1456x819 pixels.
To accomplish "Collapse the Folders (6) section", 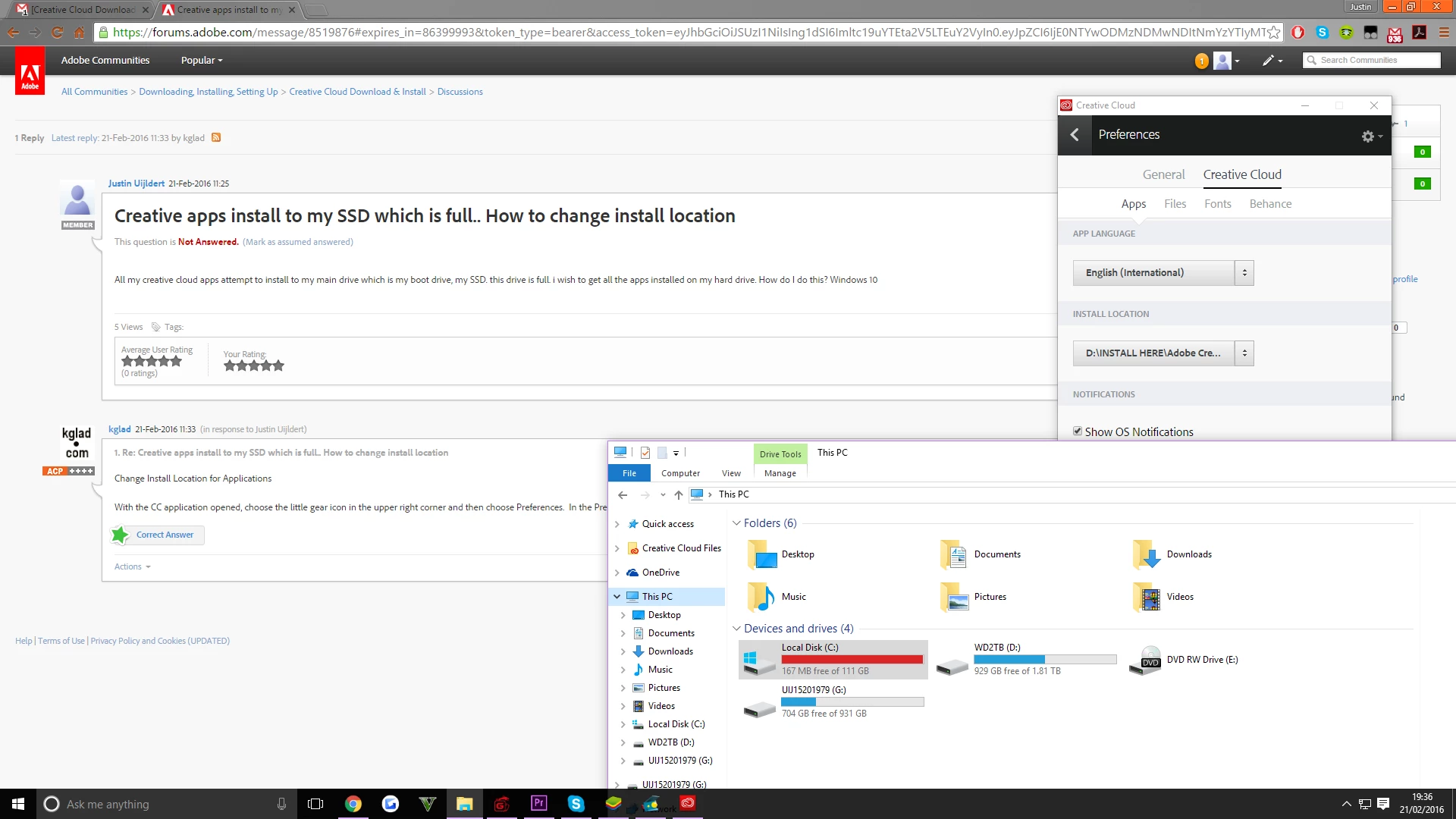I will pos(736,523).
